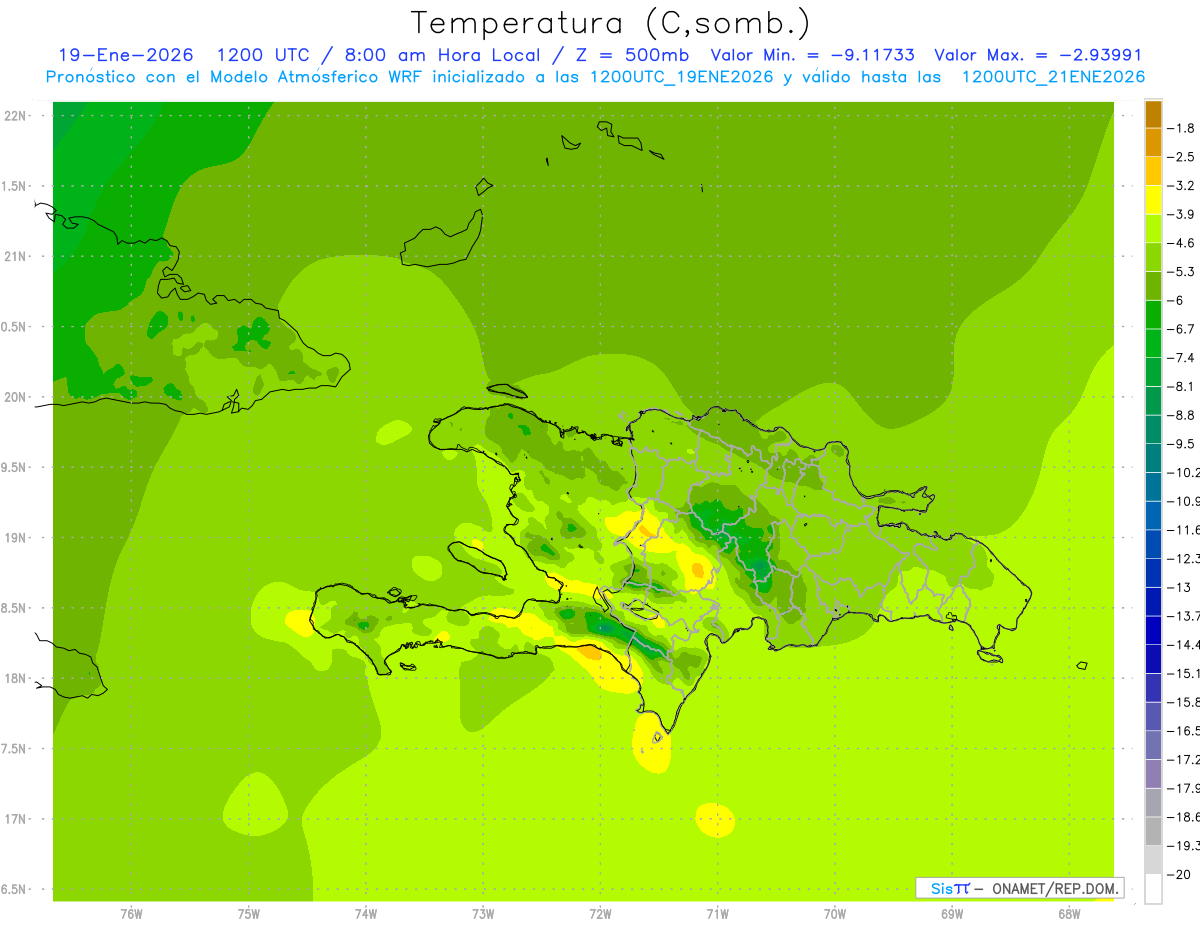Click the '21N' latitude label
The height and width of the screenshot is (927, 1200).
[15, 256]
